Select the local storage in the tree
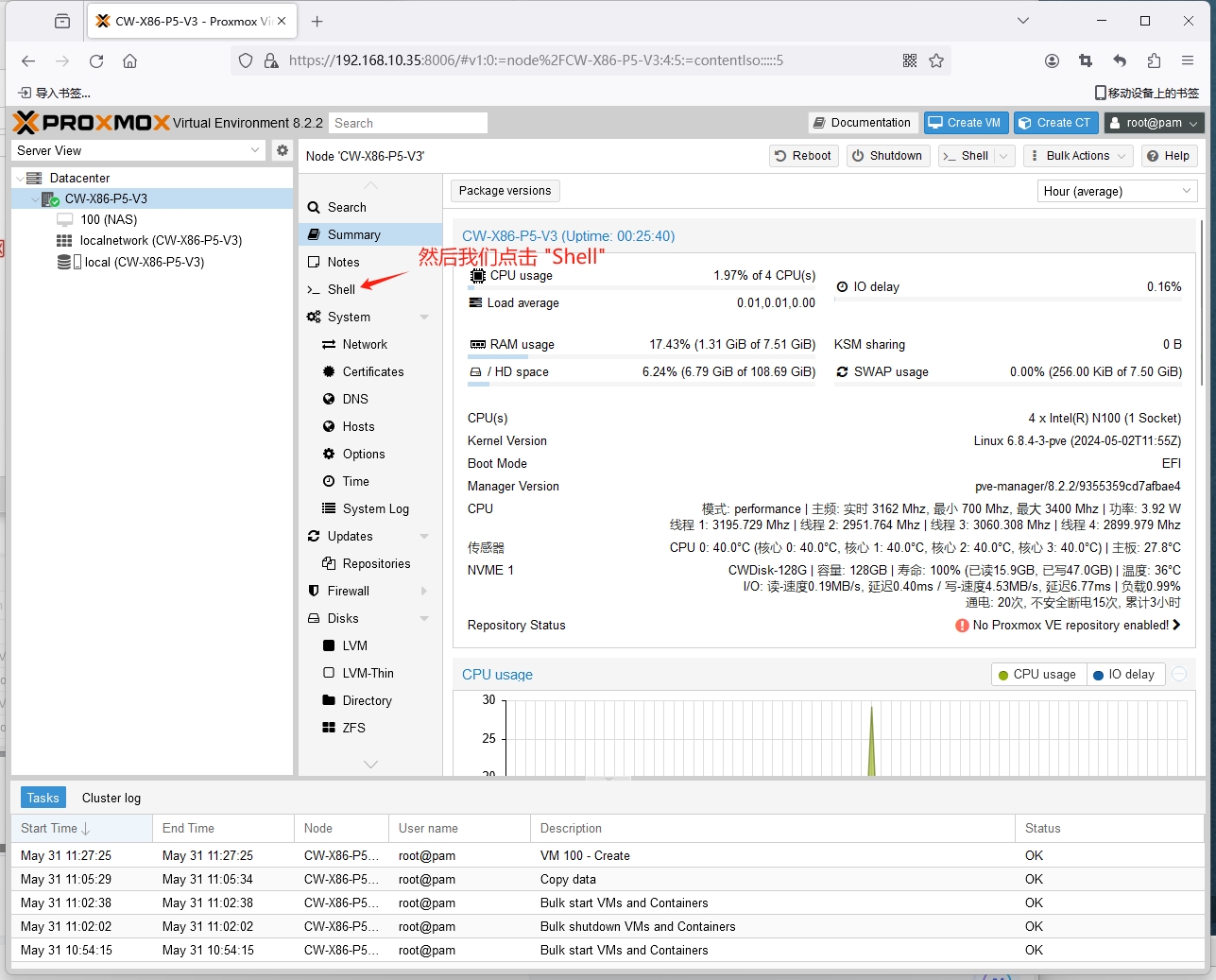This screenshot has width=1216, height=980. [x=144, y=262]
